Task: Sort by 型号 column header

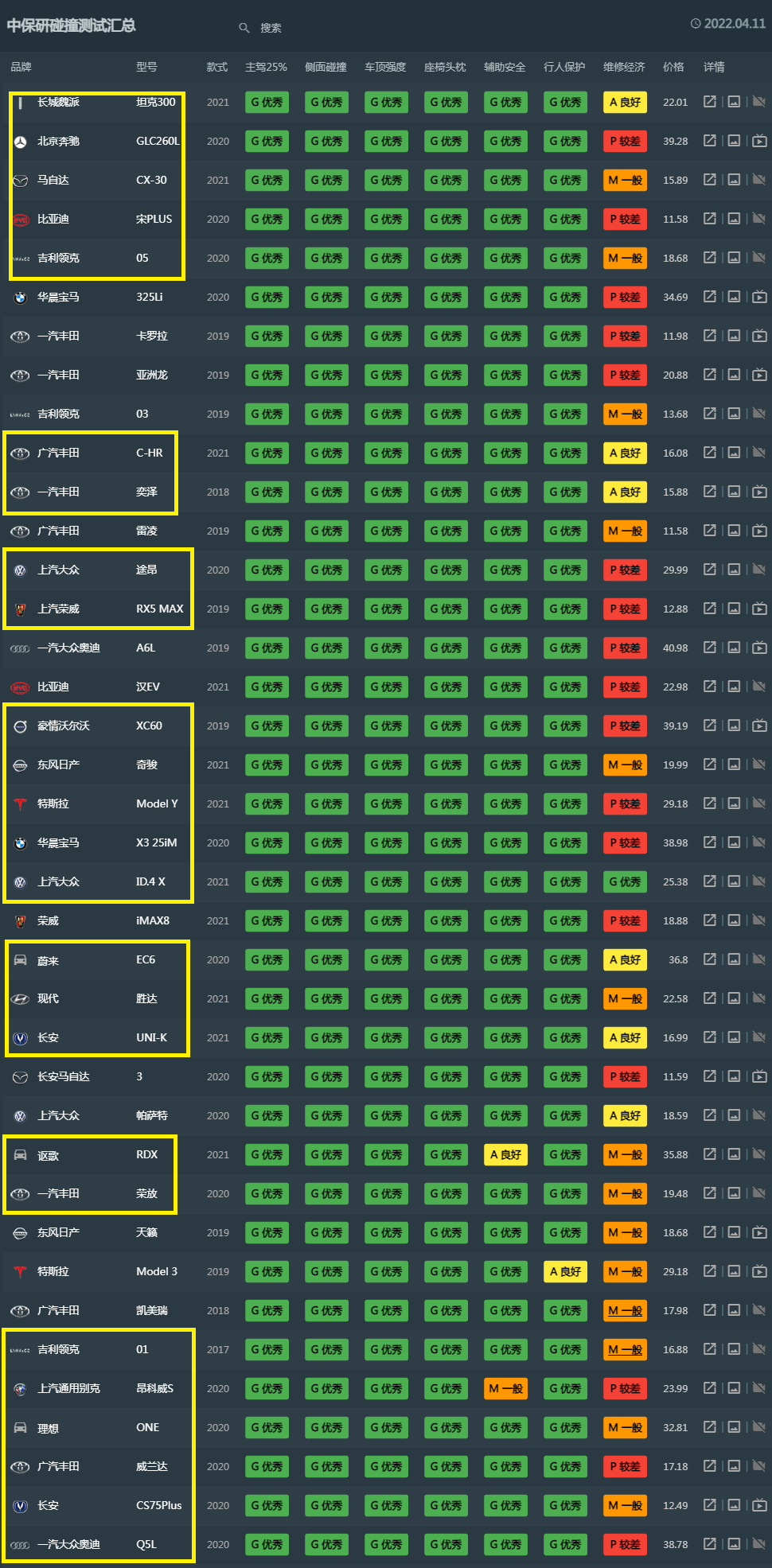Action: 146,67
